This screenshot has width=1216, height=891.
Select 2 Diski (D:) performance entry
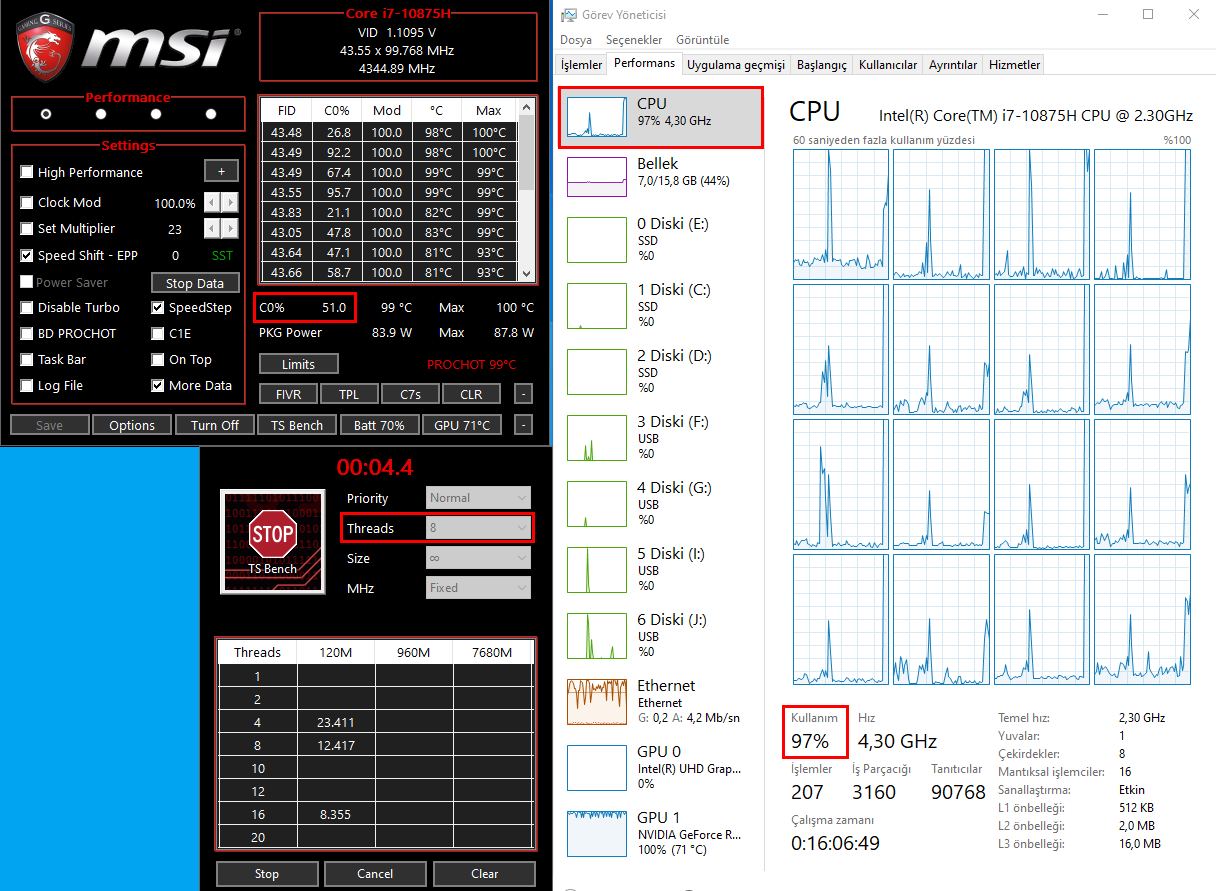[x=660, y=372]
